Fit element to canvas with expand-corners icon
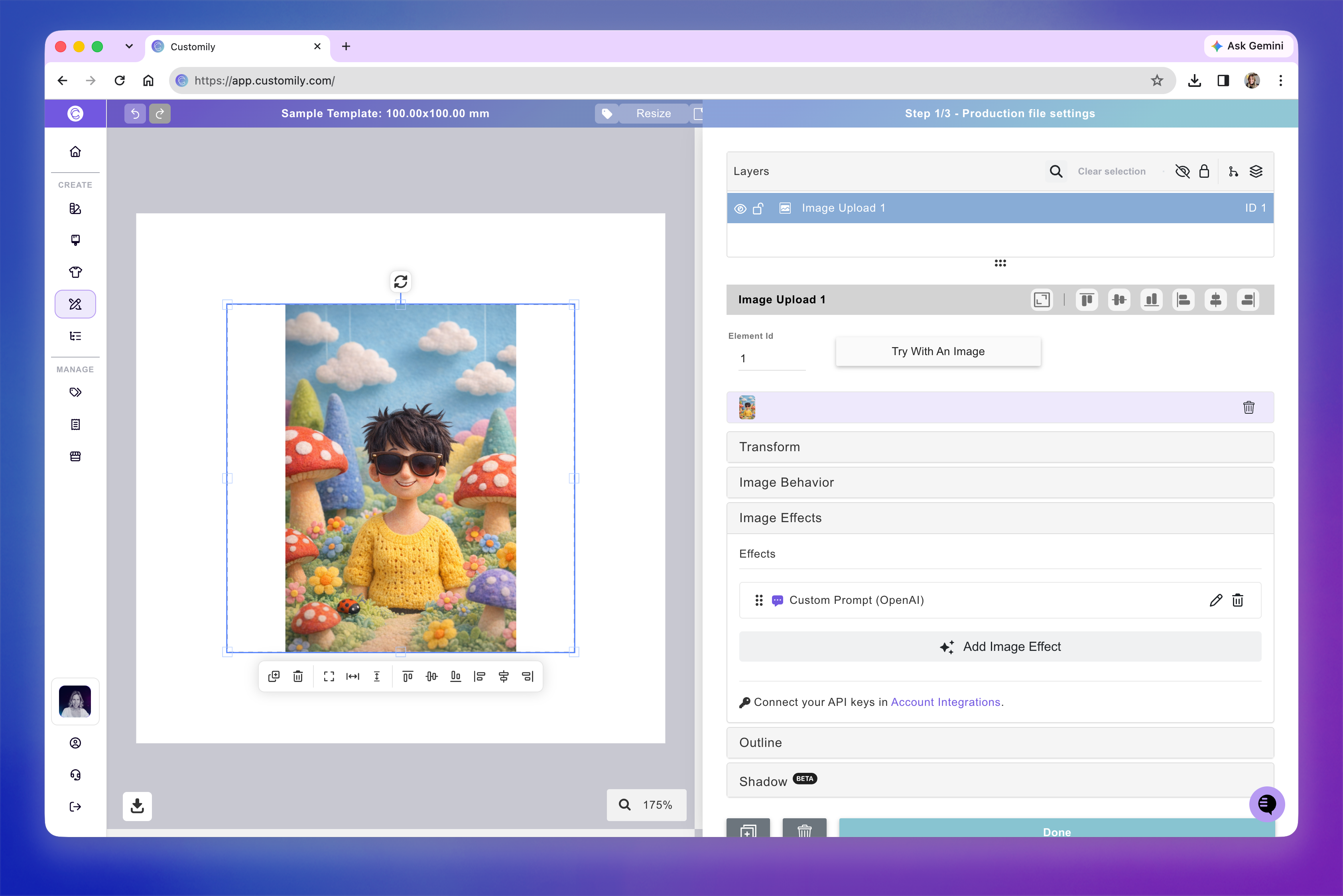Screen dimensions: 1343x896 [329, 676]
